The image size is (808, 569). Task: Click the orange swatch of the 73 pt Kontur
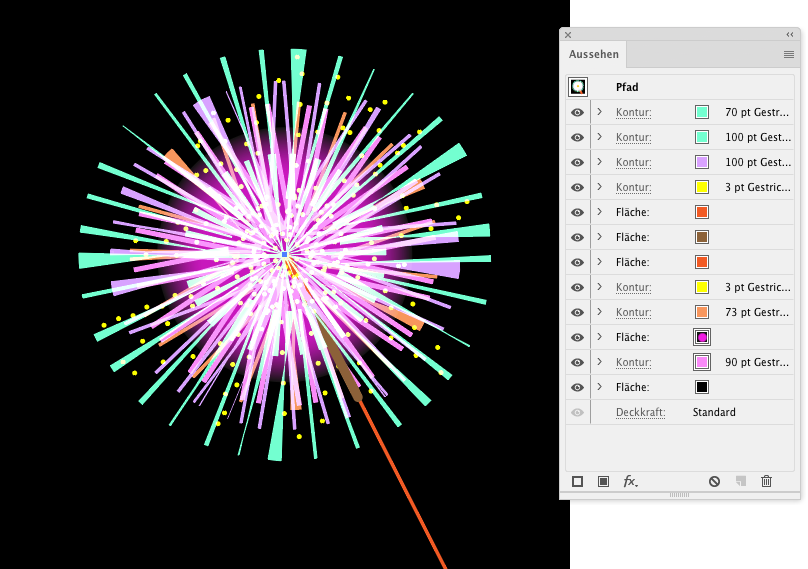702,312
